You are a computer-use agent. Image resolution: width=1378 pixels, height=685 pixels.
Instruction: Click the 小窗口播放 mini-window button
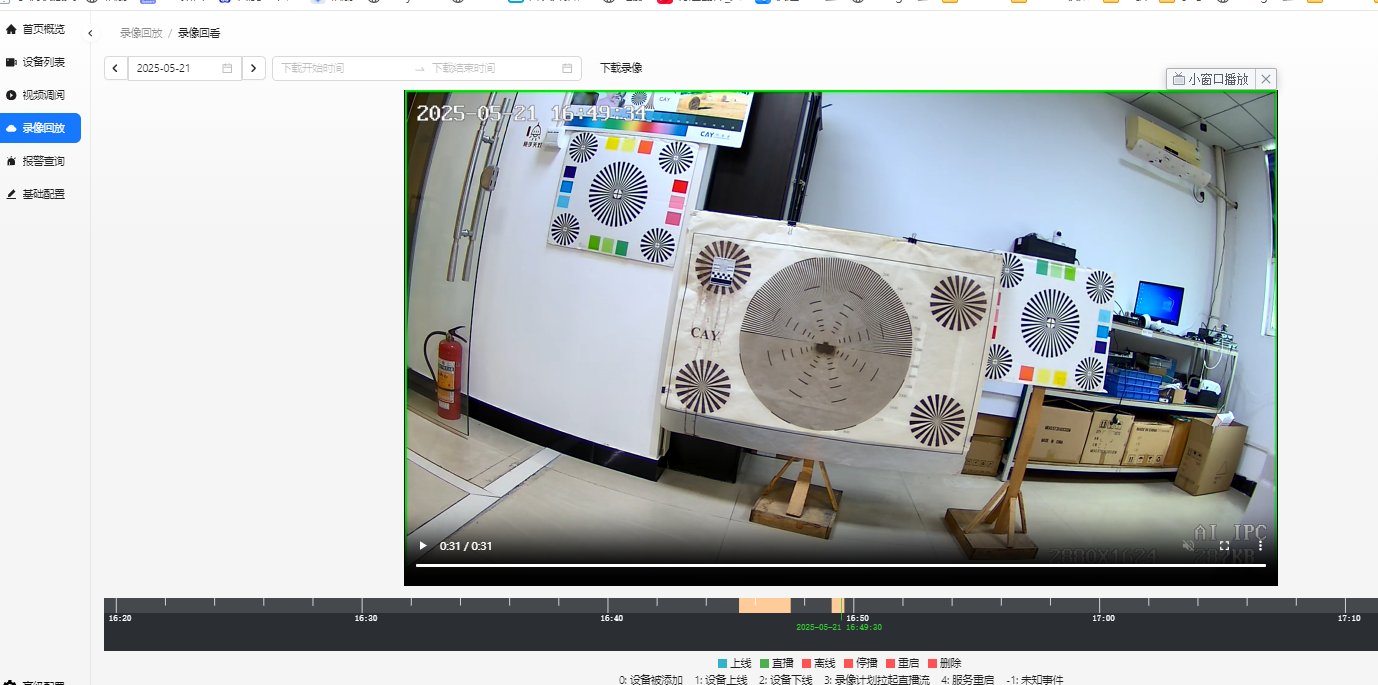[1211, 79]
